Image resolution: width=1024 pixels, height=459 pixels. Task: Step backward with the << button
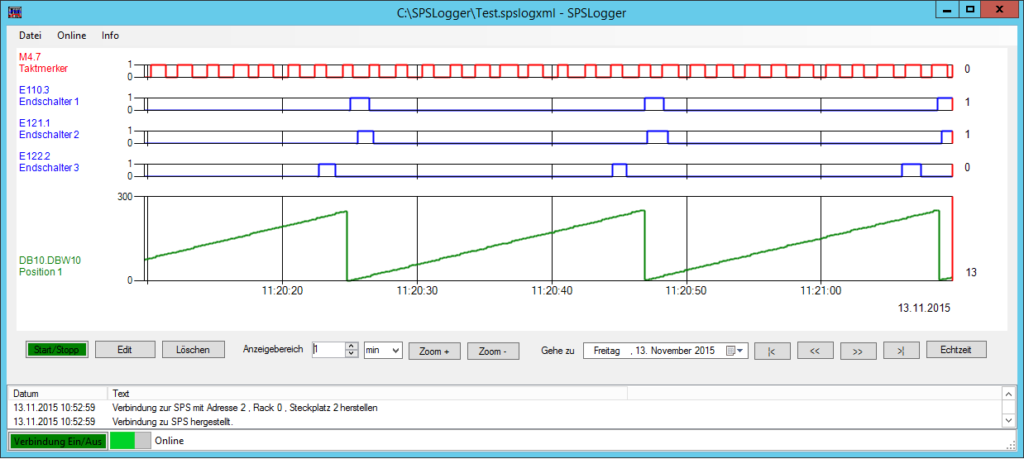point(814,351)
